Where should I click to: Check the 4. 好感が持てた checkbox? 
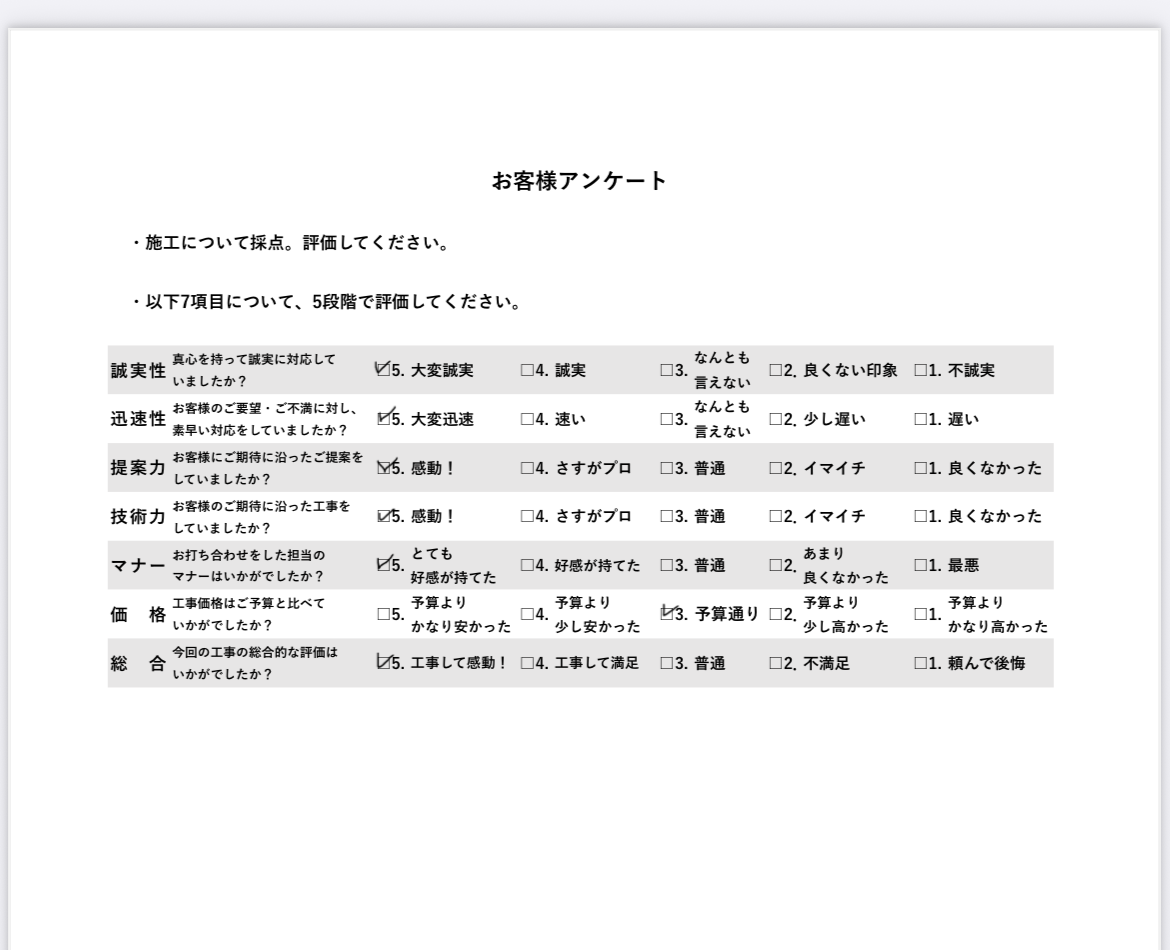pos(527,565)
